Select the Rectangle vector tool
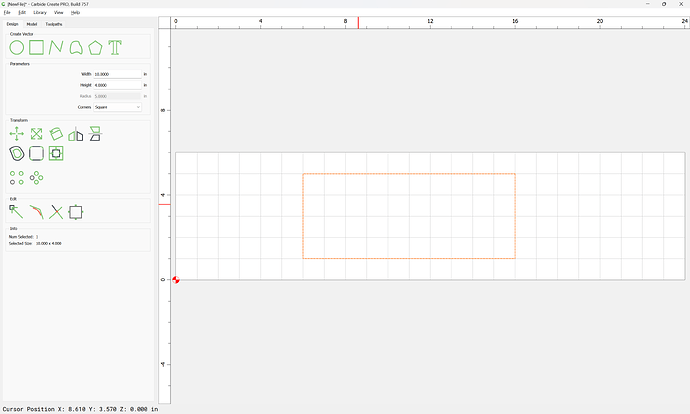Viewport: 690px width, 414px height. (x=36, y=47)
